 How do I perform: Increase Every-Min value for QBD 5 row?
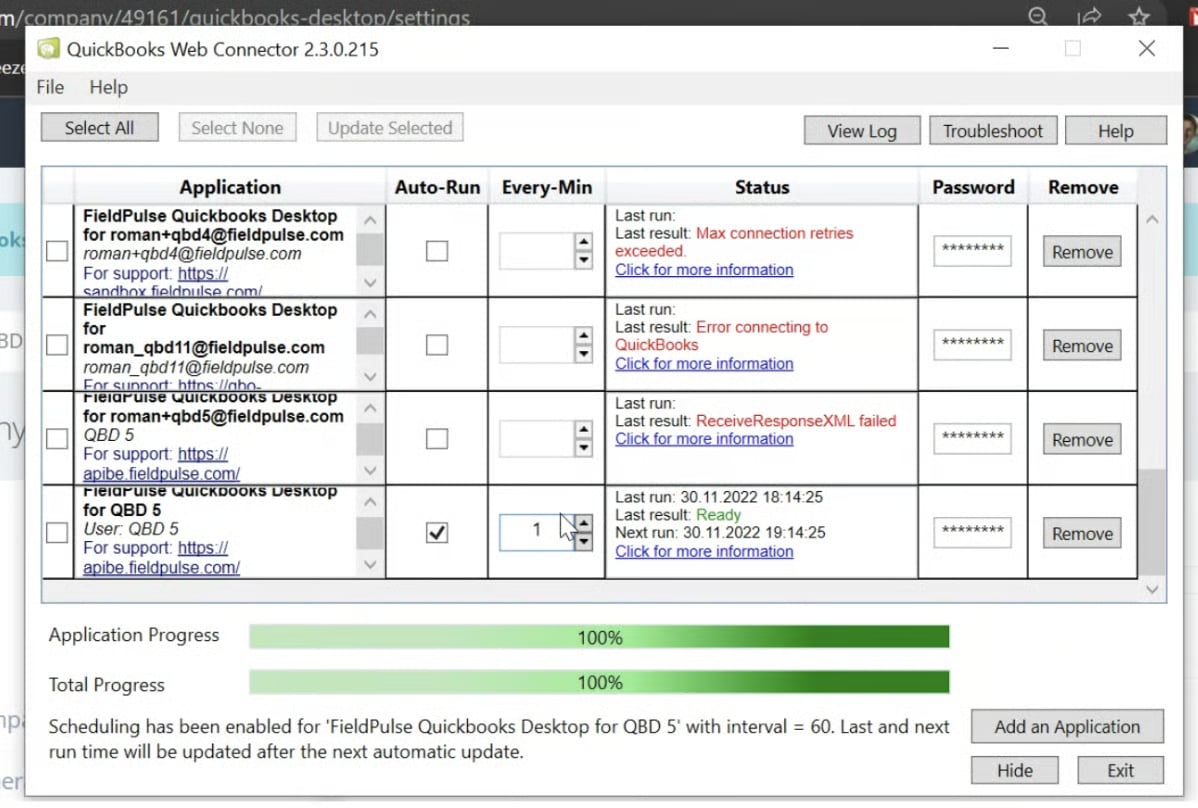click(x=584, y=523)
